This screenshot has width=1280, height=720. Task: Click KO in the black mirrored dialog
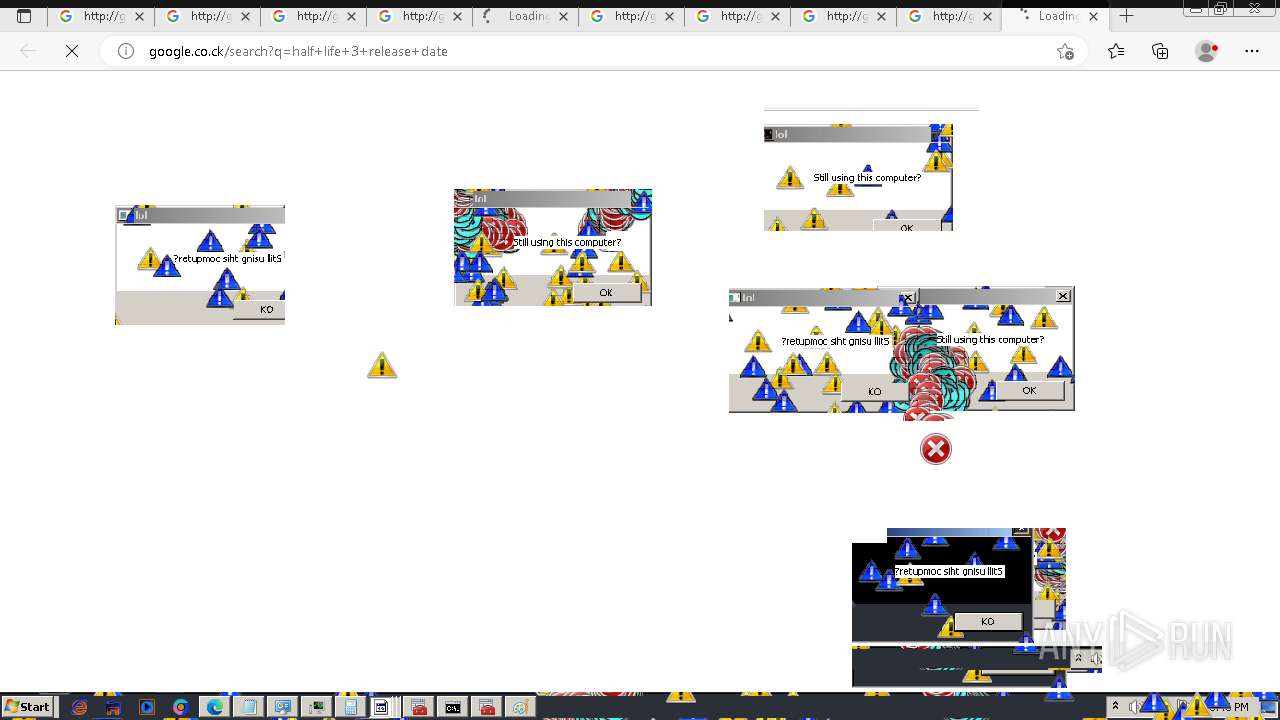pyautogui.click(x=988, y=622)
